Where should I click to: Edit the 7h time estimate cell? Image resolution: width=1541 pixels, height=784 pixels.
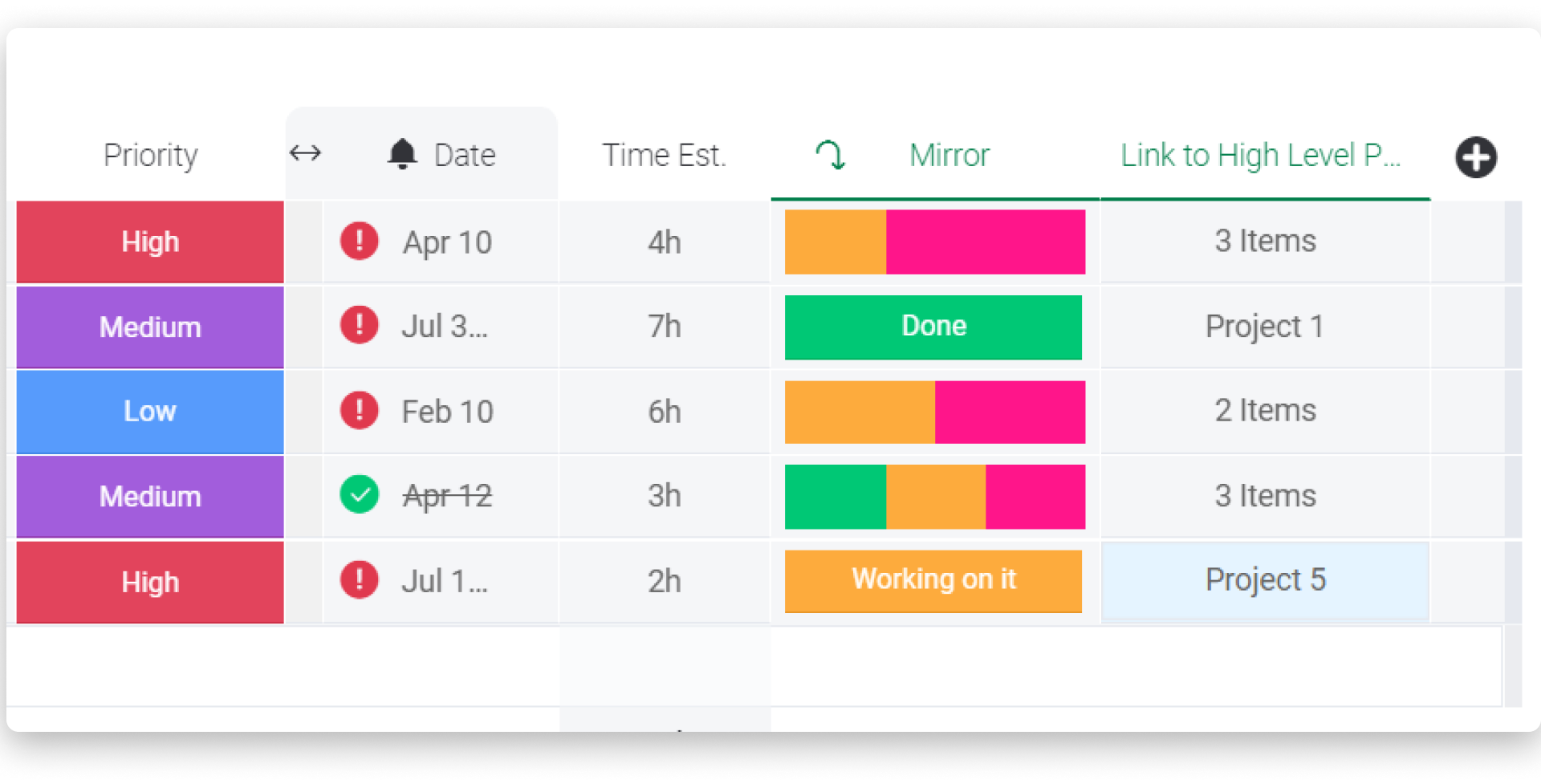(x=665, y=326)
